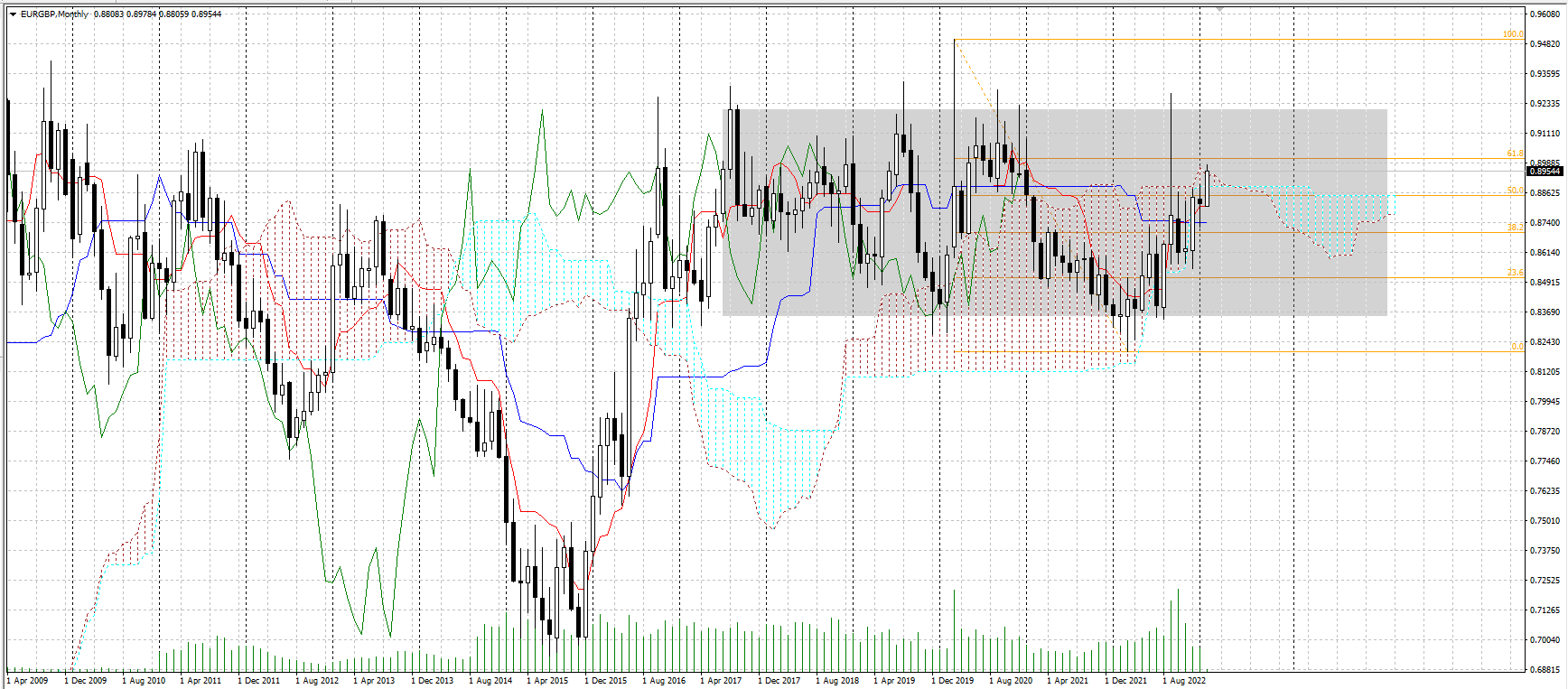Click the Fibonacci 100.0 level label
Image resolution: width=1568 pixels, height=689 pixels.
click(x=1513, y=34)
